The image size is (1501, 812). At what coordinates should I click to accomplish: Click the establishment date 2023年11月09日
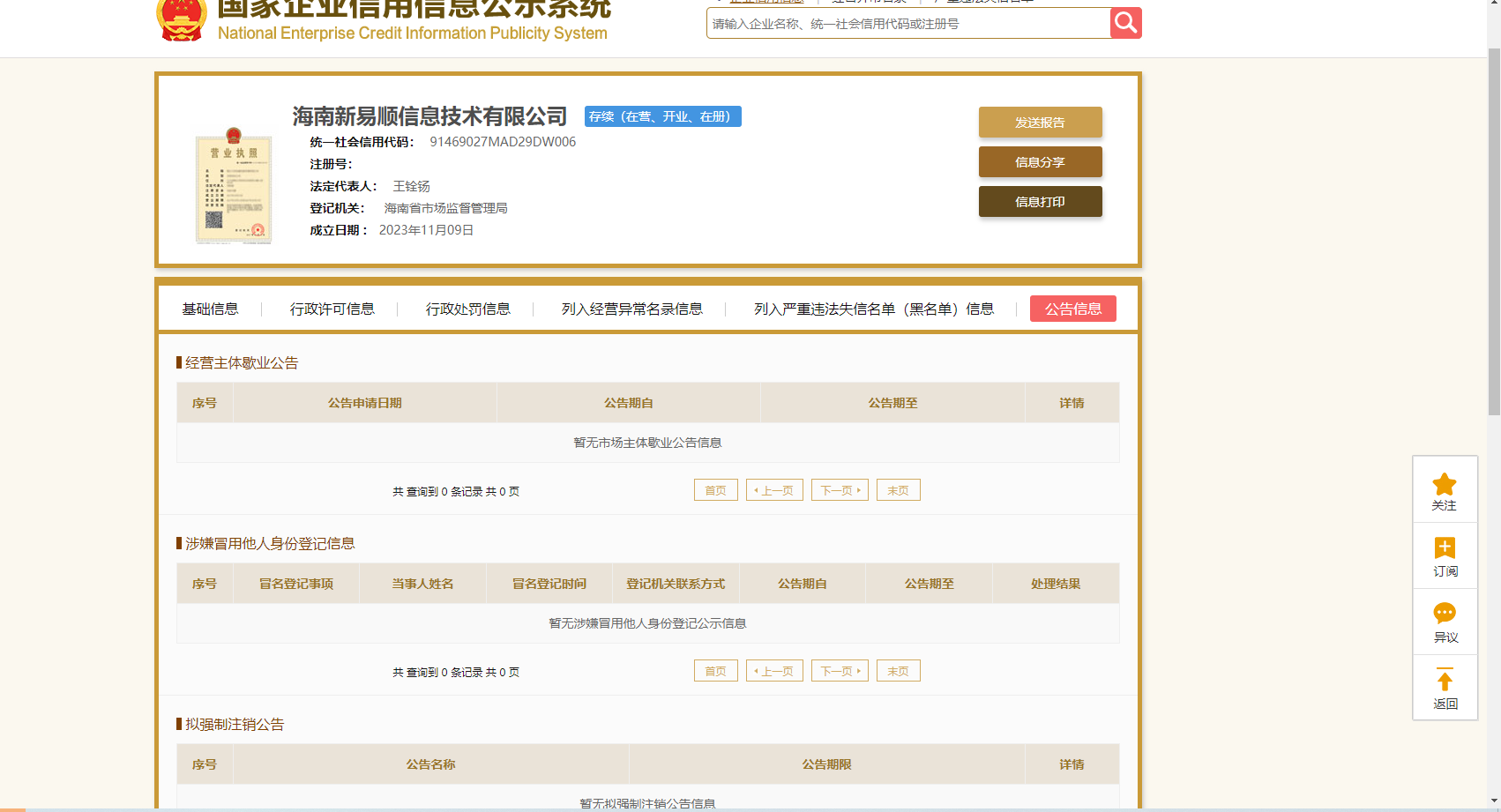coord(427,230)
